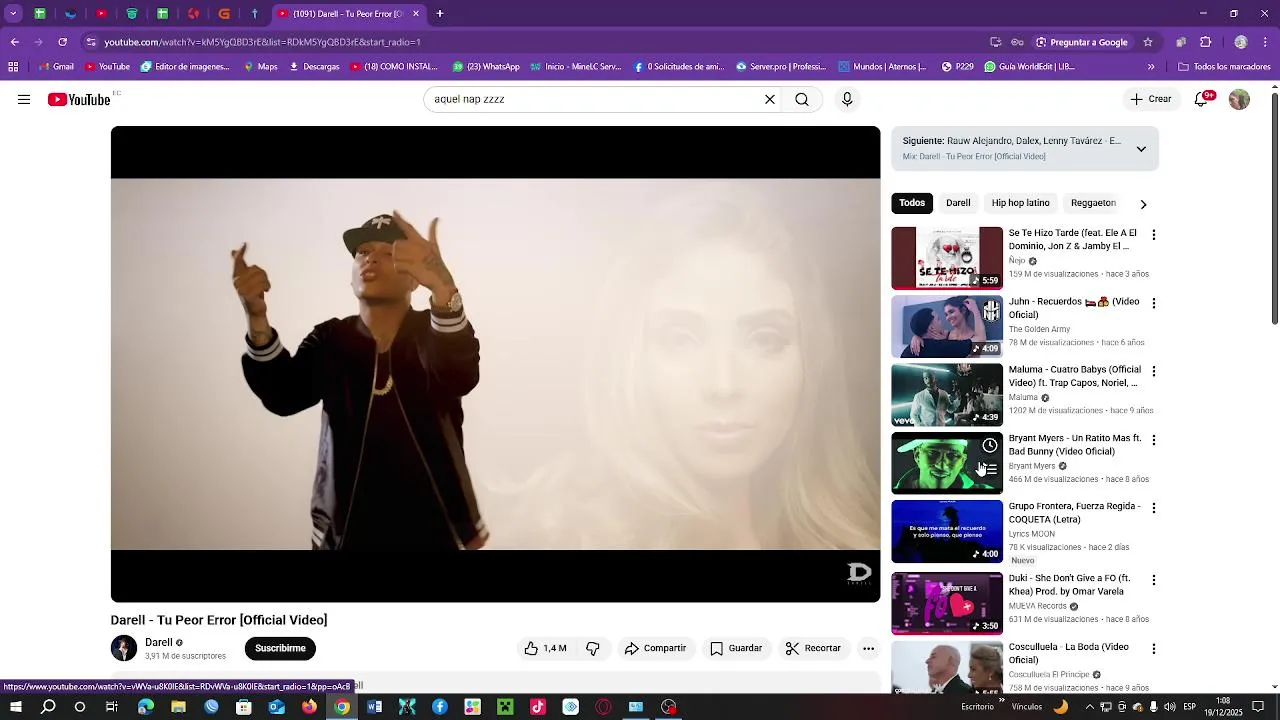1280x720 pixels.
Task: Click the page vertical scrollbar
Action: coord(1274,208)
